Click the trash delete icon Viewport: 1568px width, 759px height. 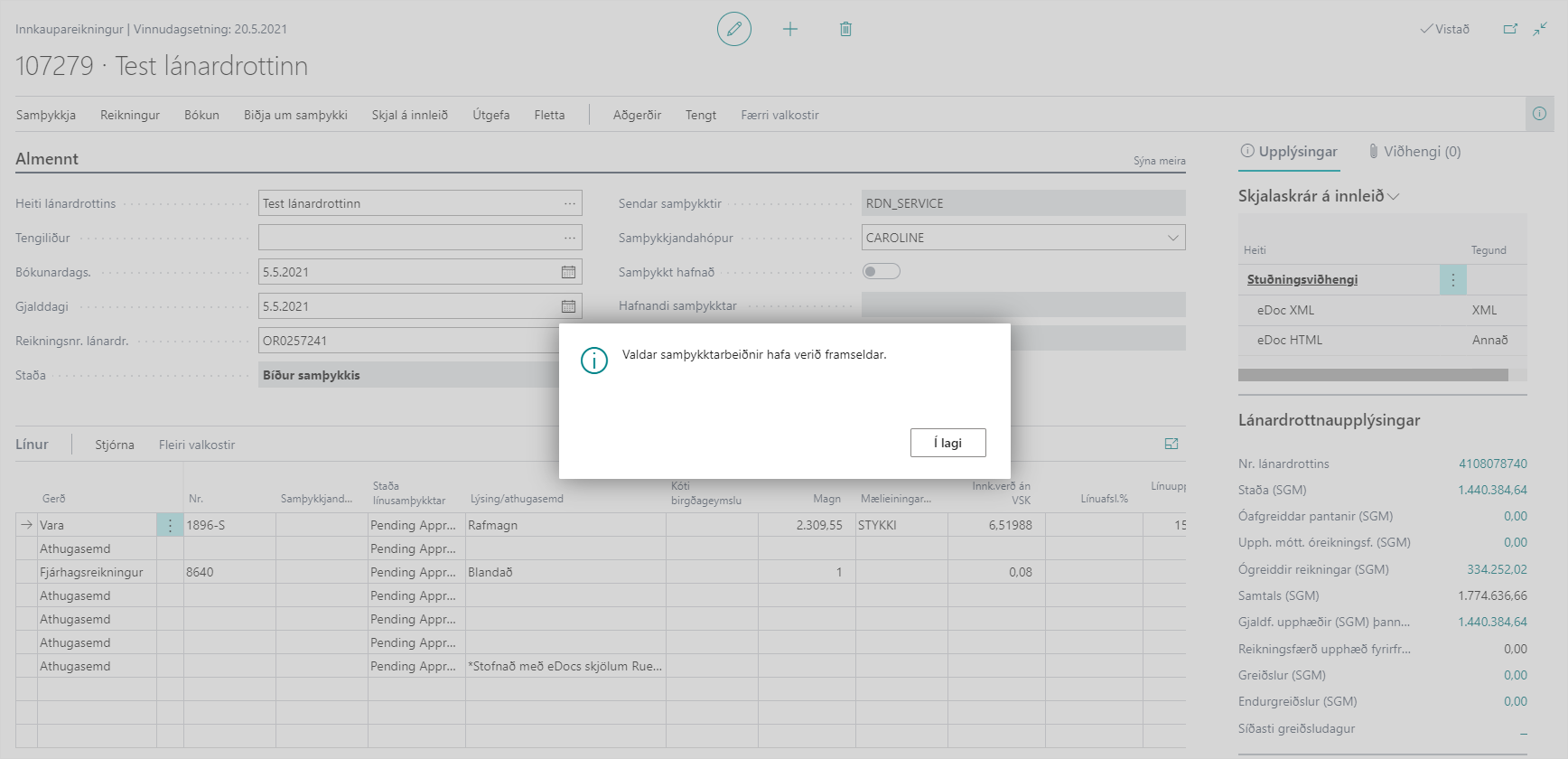coord(845,29)
